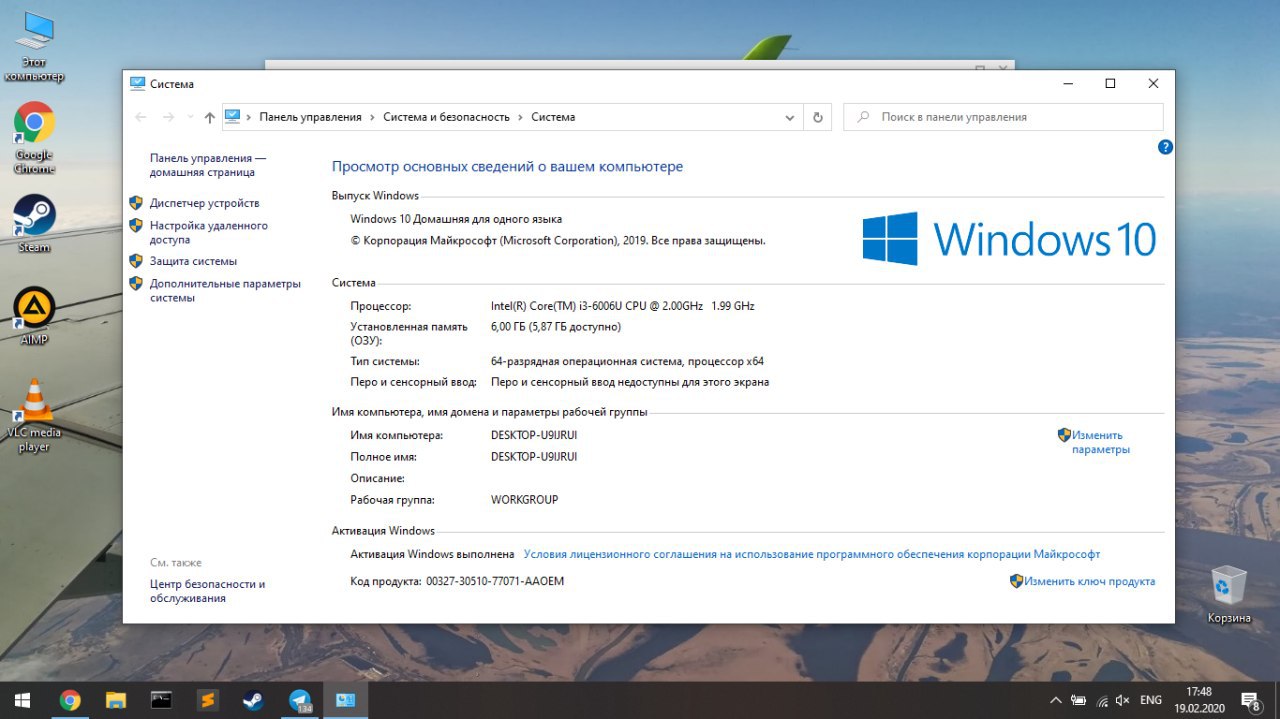Viewport: 1280px width, 719px height.
Task: Click the help question mark icon
Action: pos(1165,147)
